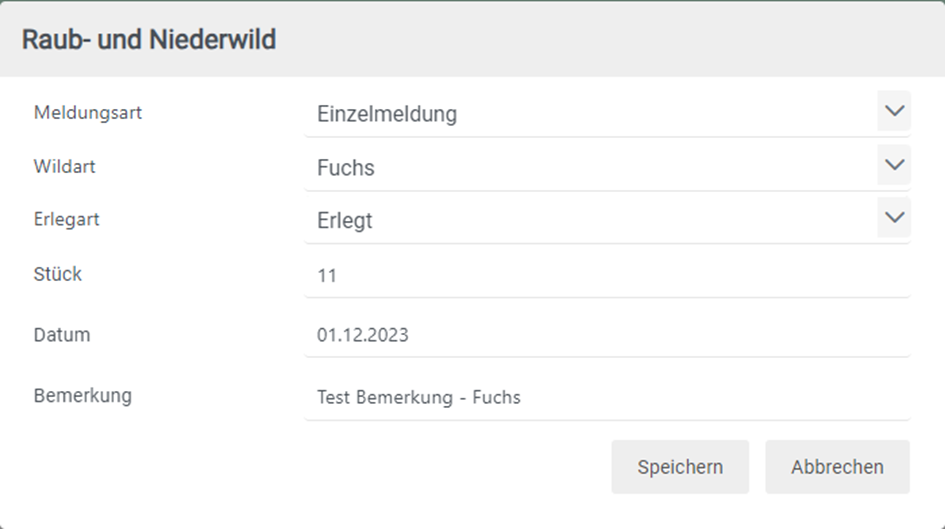Screen dimensions: 945x529
Task: Click the Erlegart field label
Action: pos(67,220)
